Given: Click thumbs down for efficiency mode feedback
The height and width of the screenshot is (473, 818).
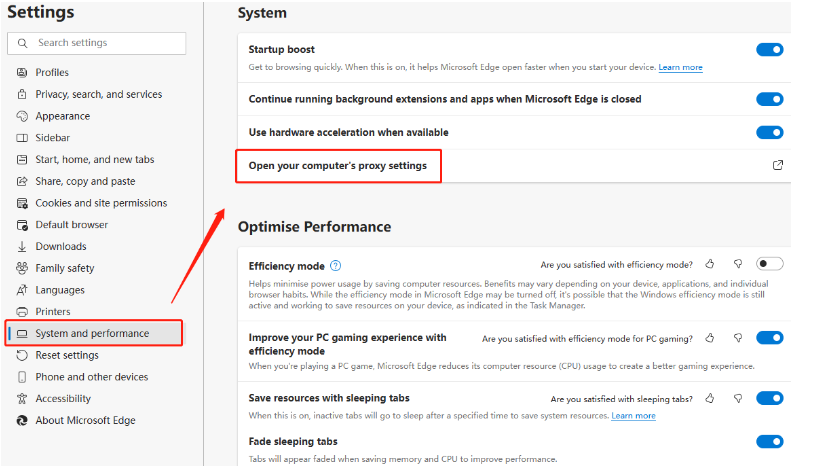Looking at the screenshot, I should pyautogui.click(x=738, y=264).
